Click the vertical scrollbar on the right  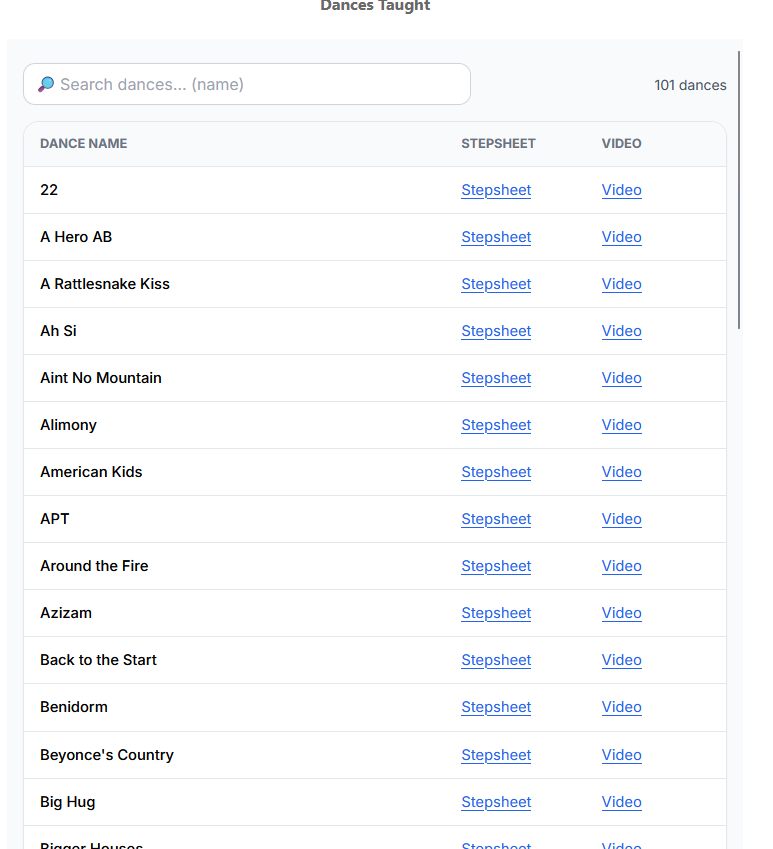pyautogui.click(x=739, y=190)
